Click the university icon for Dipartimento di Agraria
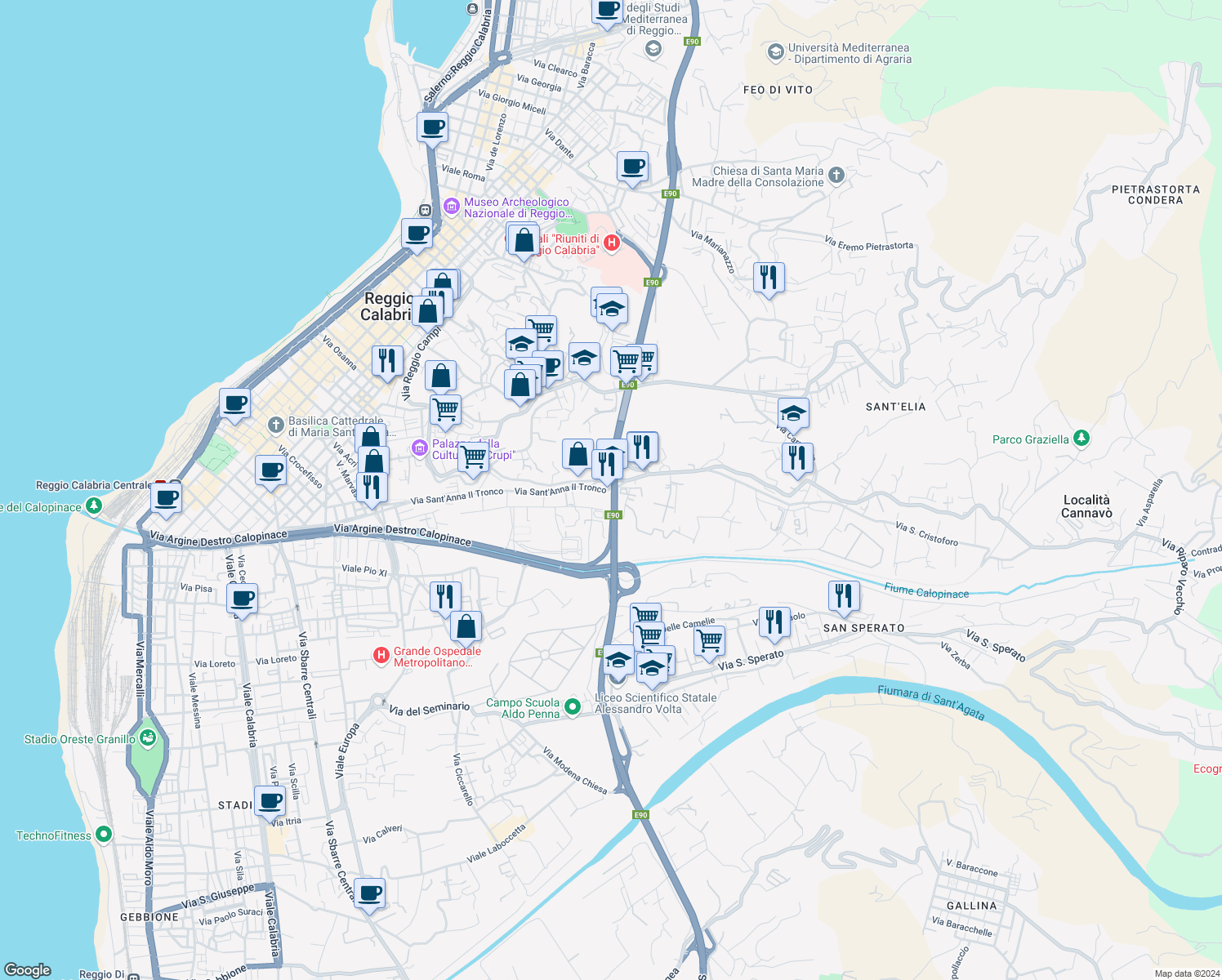 [774, 51]
